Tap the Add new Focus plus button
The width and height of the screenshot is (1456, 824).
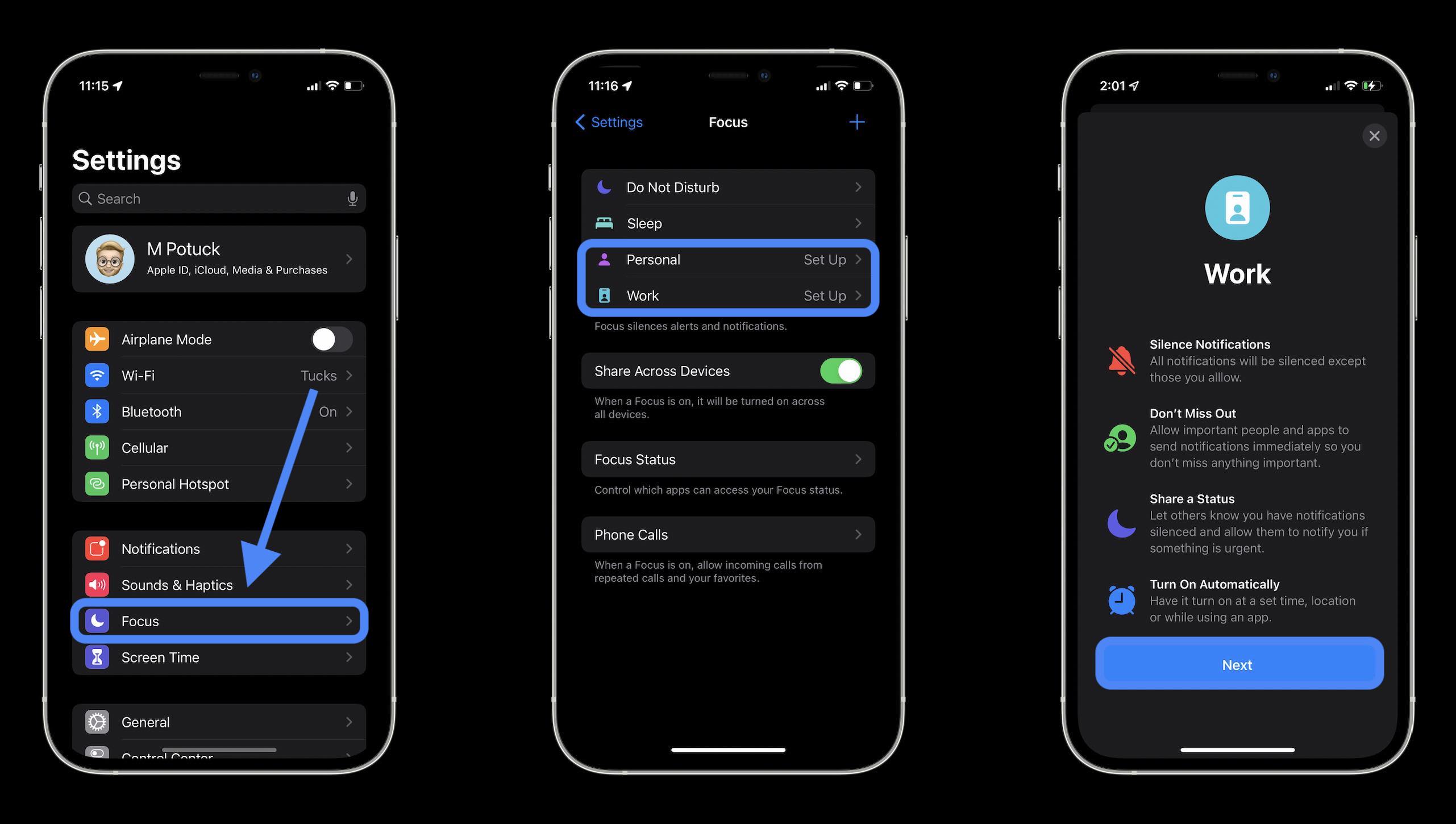[857, 122]
